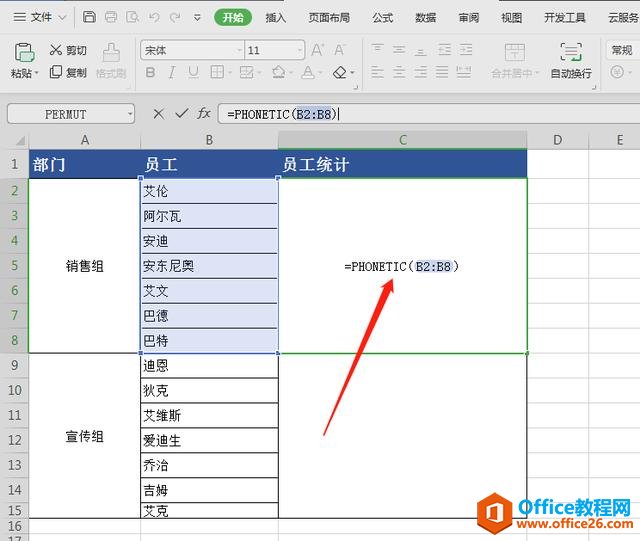The height and width of the screenshot is (541, 640).
Task: Click the Redo arrow icon
Action: [175, 17]
